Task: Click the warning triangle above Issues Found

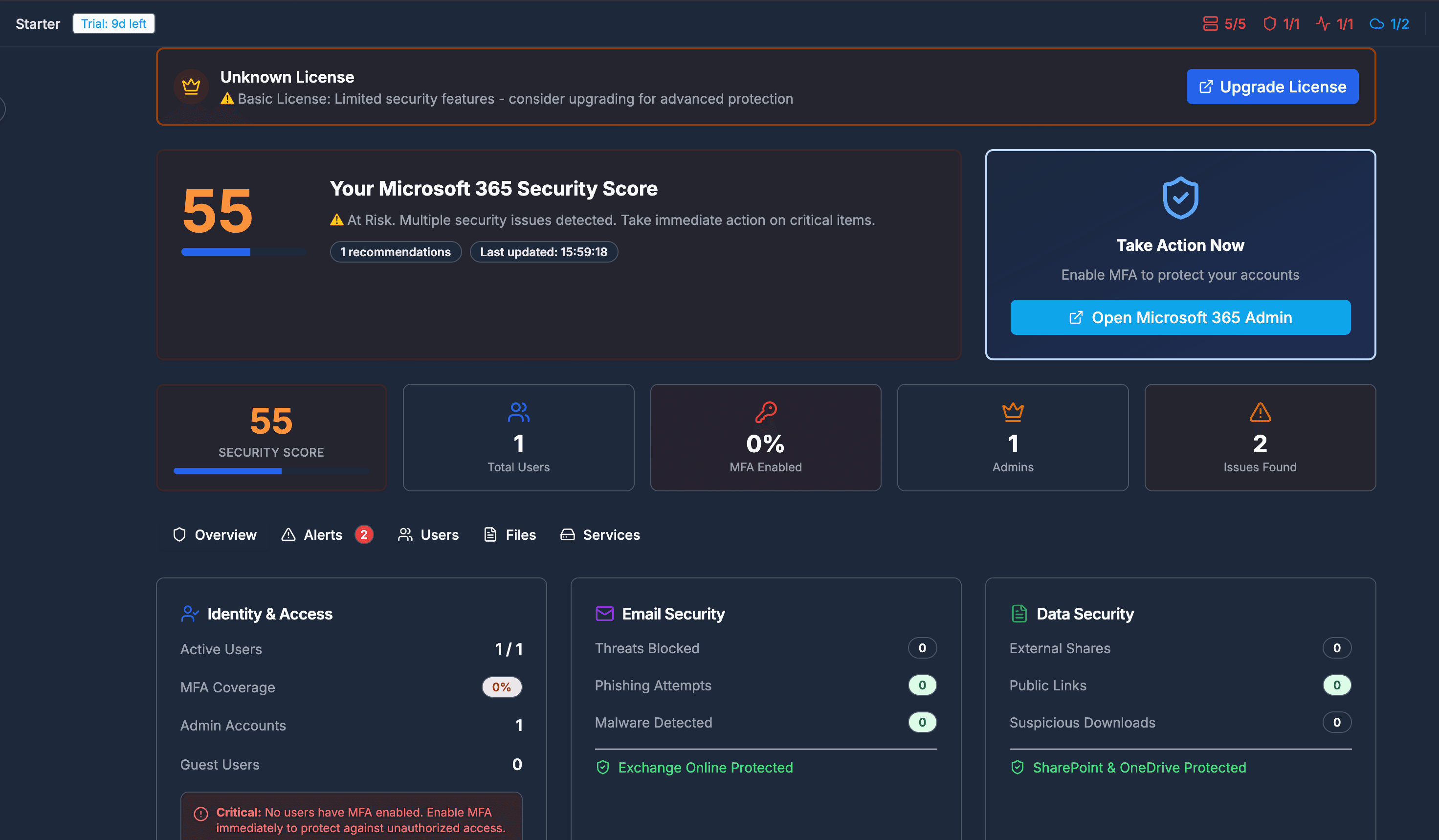Action: pos(1260,413)
